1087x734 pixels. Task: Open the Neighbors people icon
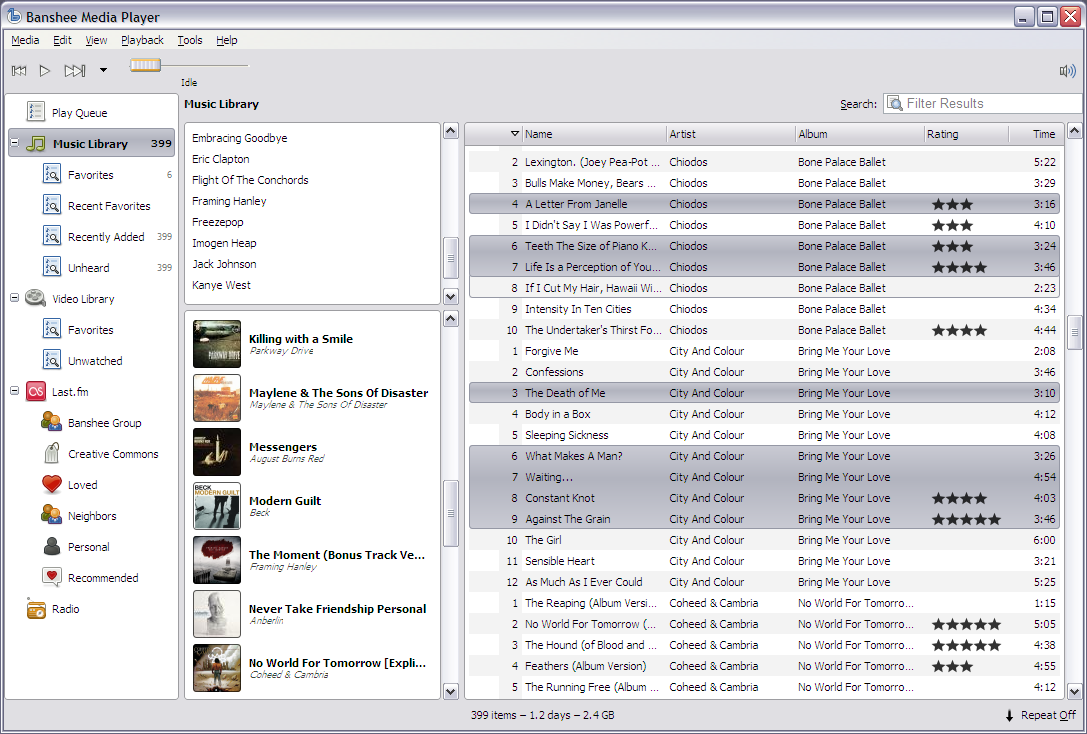[51, 515]
